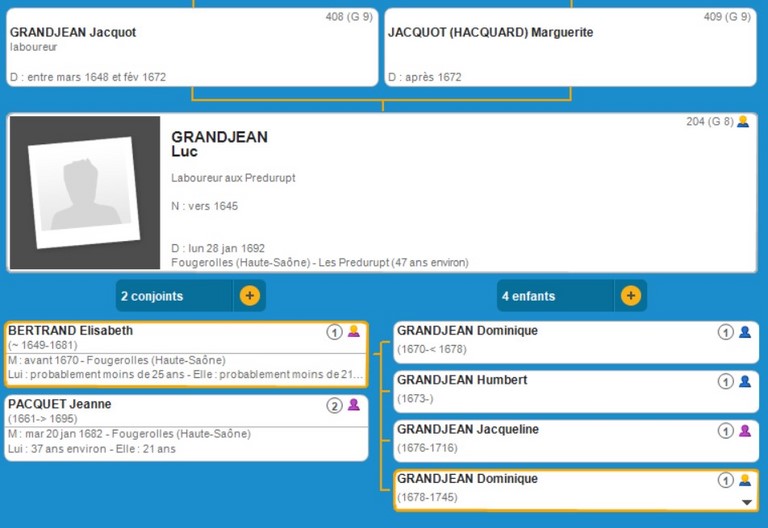The height and width of the screenshot is (528, 768).
Task: Click person icon on BERTRAND Elisabeth card
Action: 353,332
